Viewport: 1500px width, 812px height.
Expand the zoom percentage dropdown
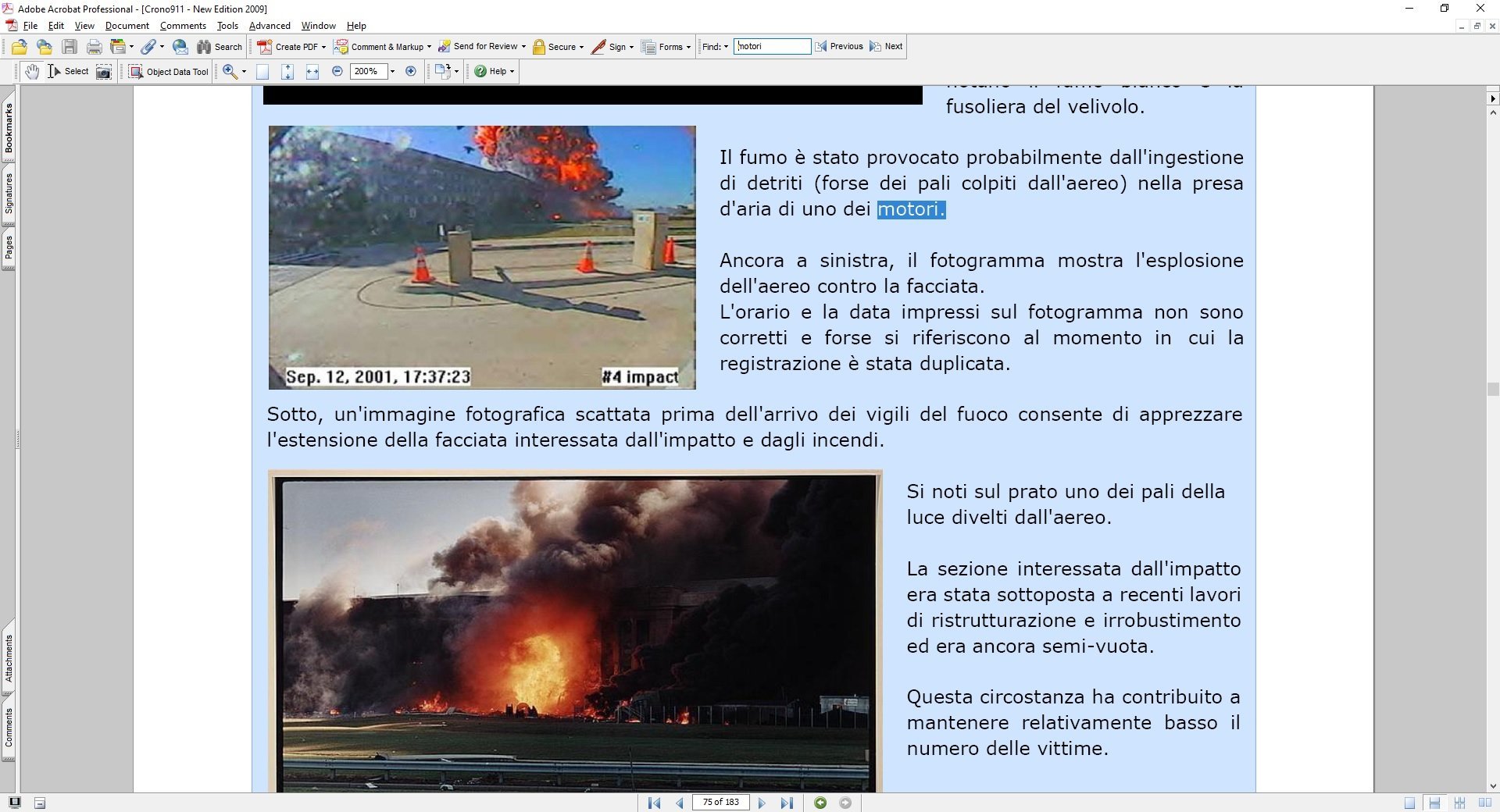392,71
